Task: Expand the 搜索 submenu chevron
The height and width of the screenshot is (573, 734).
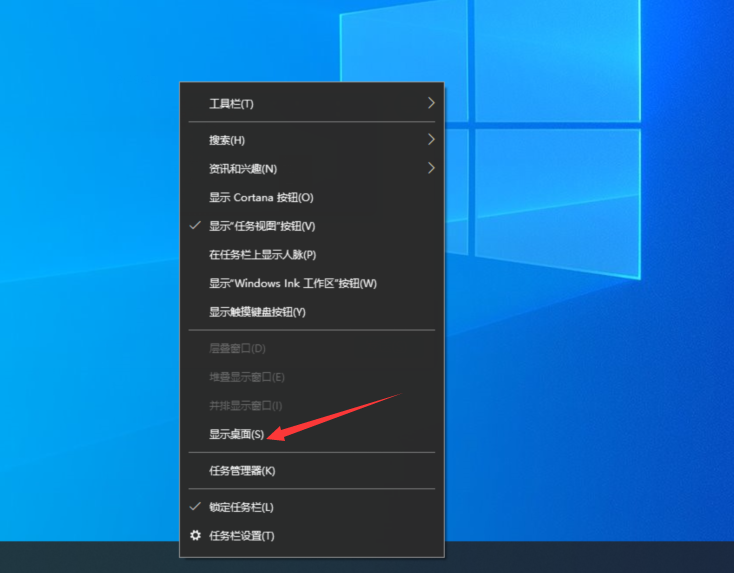Action: click(x=431, y=139)
